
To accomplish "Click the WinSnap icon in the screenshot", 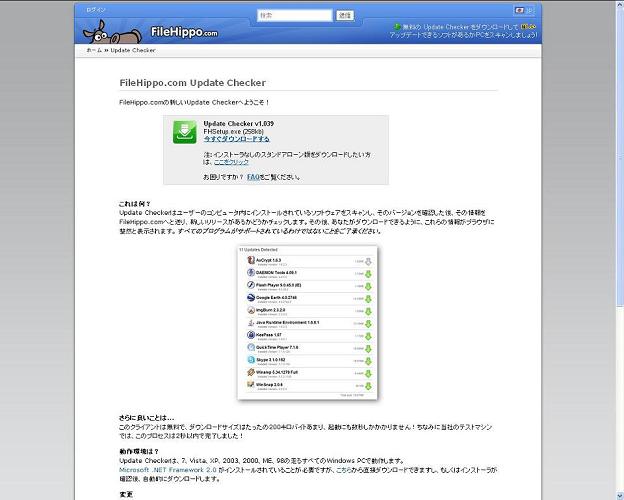I will (251, 385).
